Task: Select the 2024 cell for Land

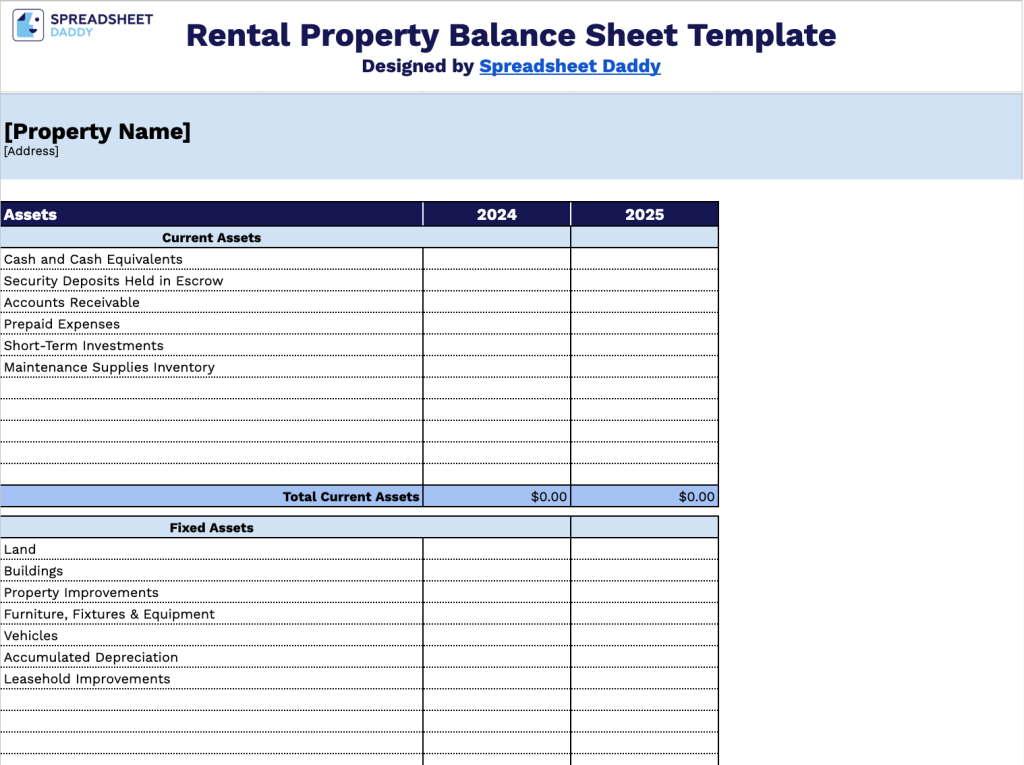Action: pyautogui.click(x=496, y=549)
